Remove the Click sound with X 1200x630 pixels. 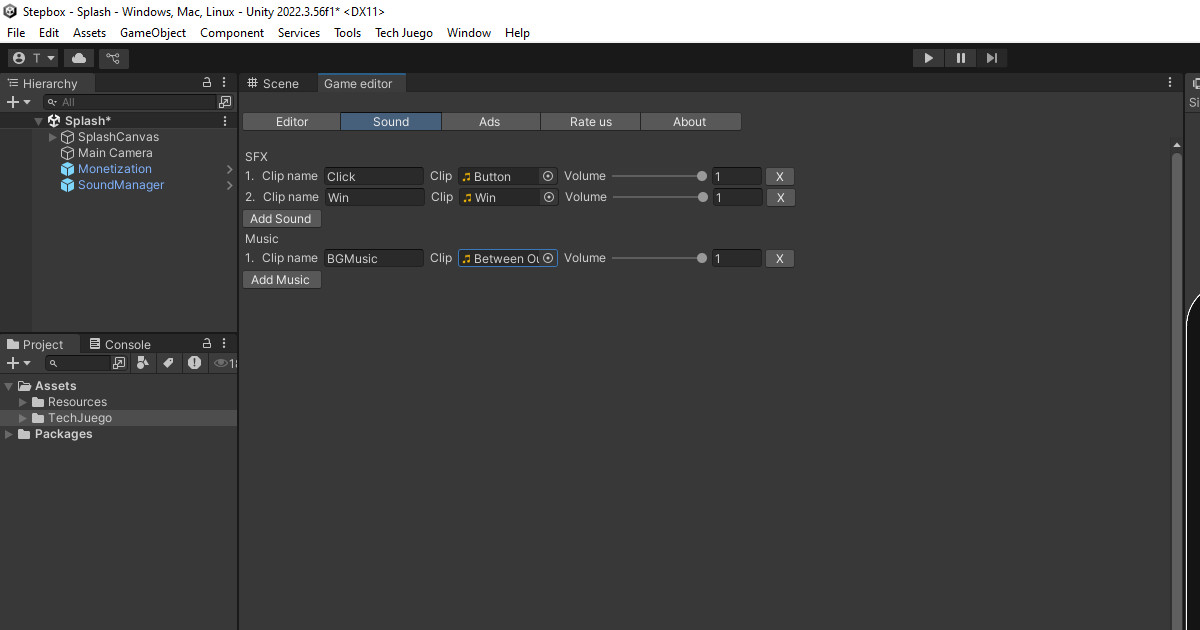click(780, 176)
